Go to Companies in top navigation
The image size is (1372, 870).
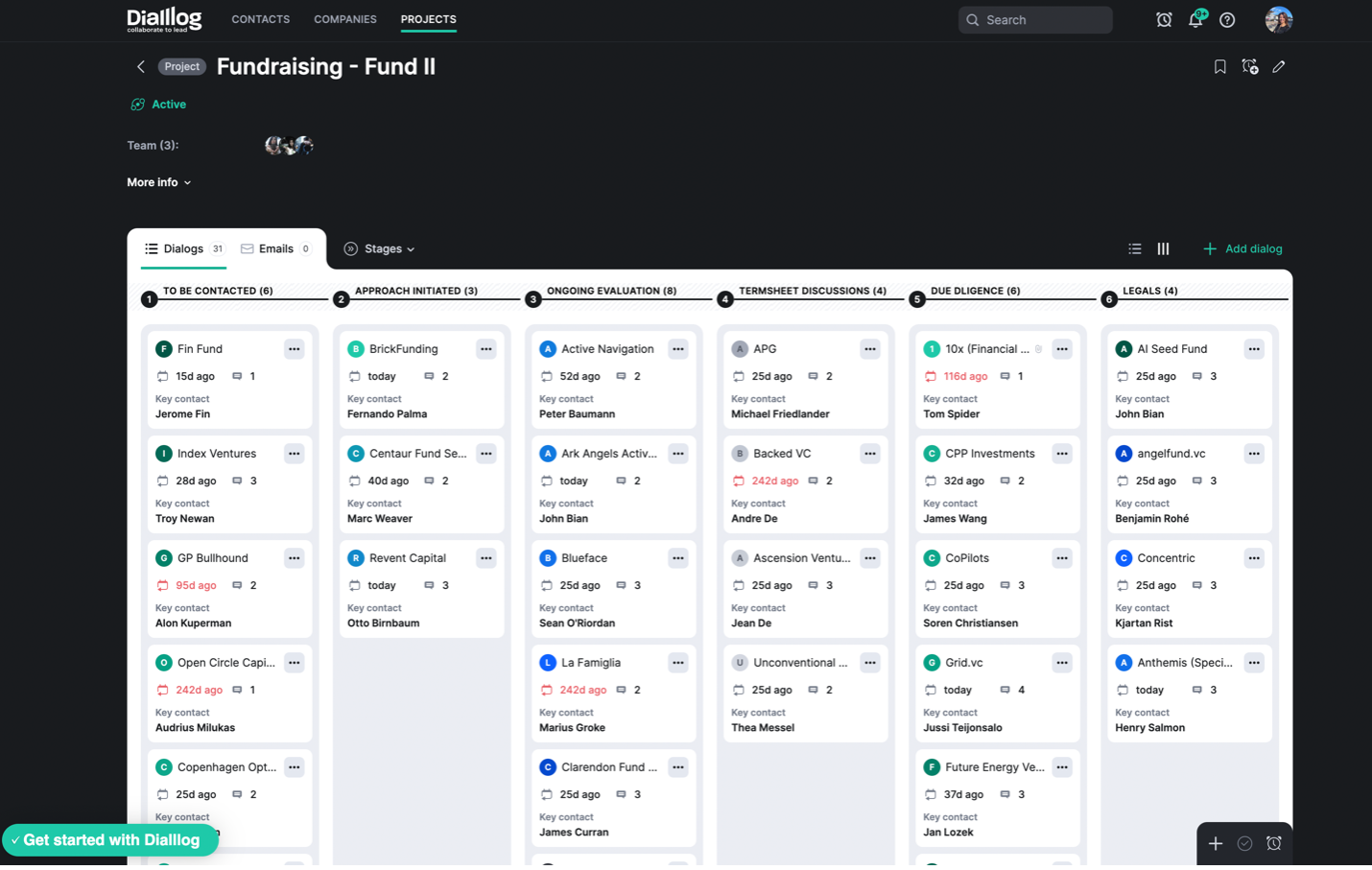click(345, 19)
